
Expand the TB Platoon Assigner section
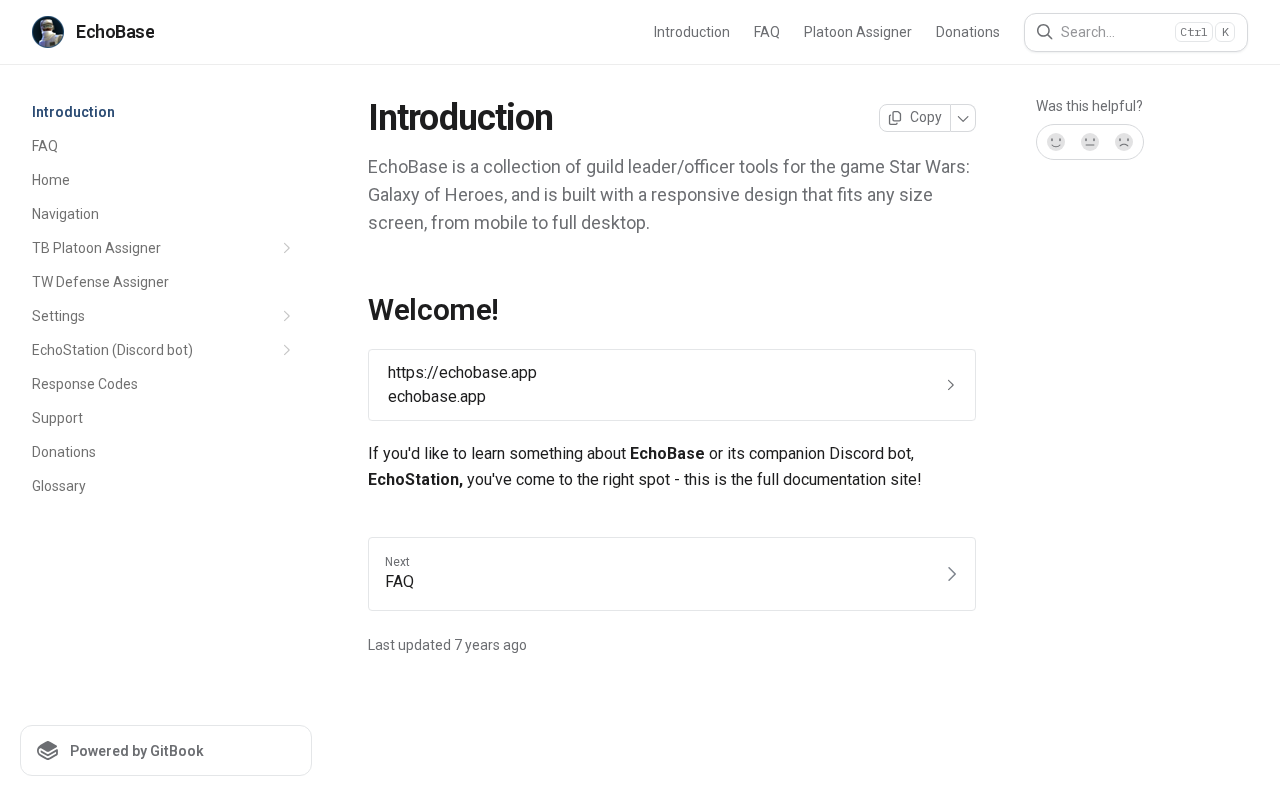(x=287, y=248)
